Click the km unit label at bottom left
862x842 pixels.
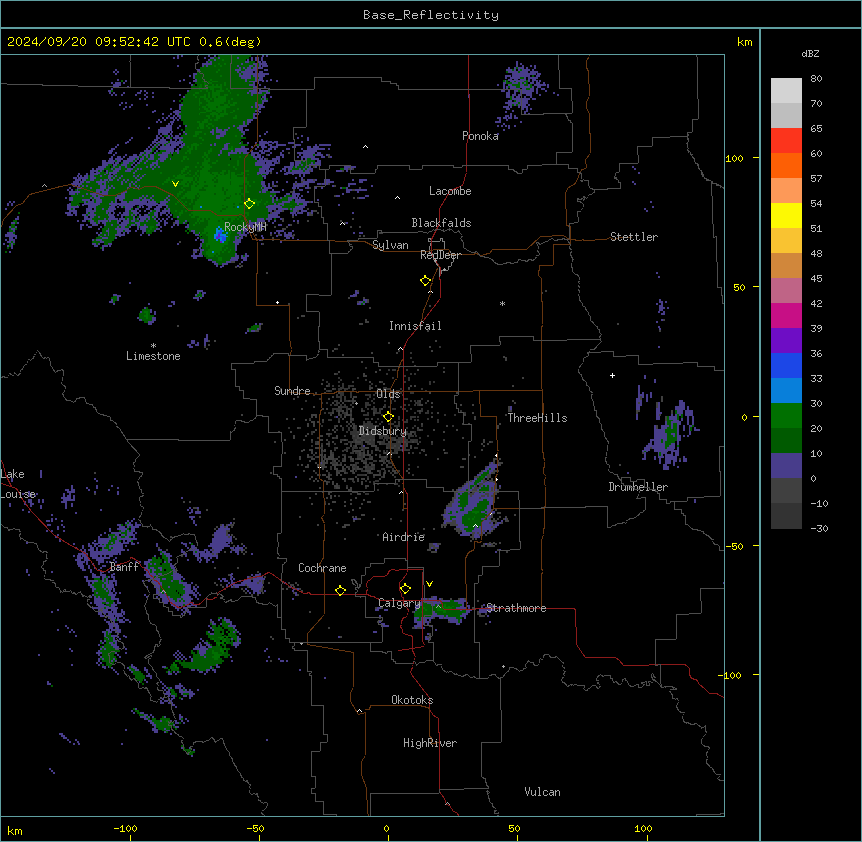(x=15, y=830)
